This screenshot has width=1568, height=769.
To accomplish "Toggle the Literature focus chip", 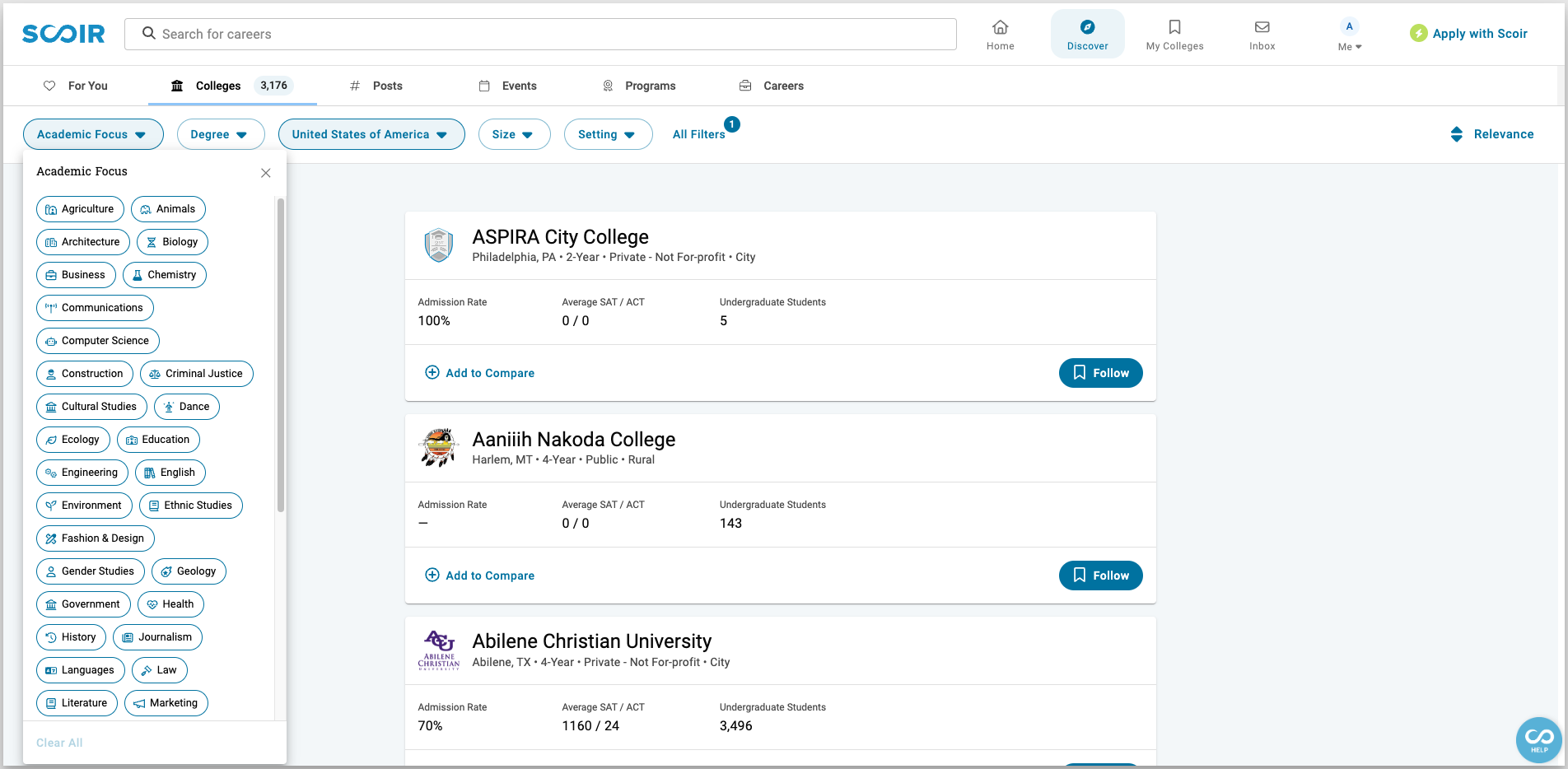I will point(77,703).
